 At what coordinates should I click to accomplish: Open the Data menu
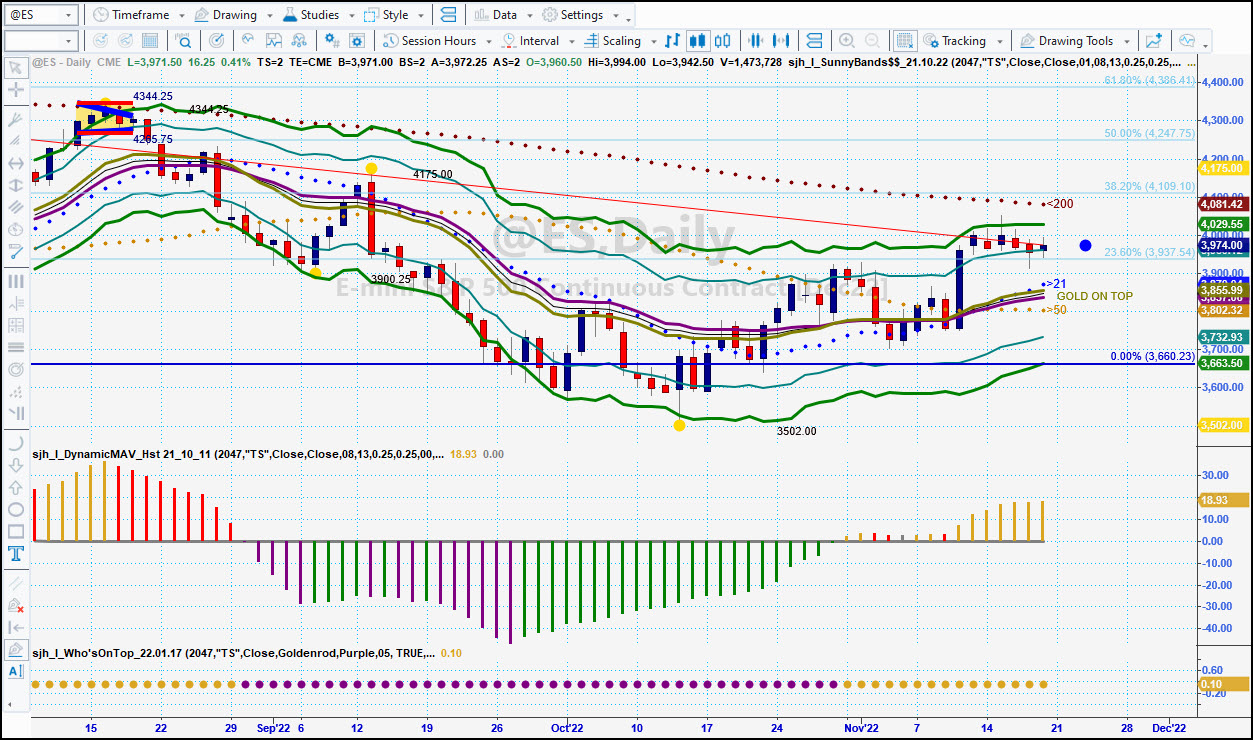[495, 15]
